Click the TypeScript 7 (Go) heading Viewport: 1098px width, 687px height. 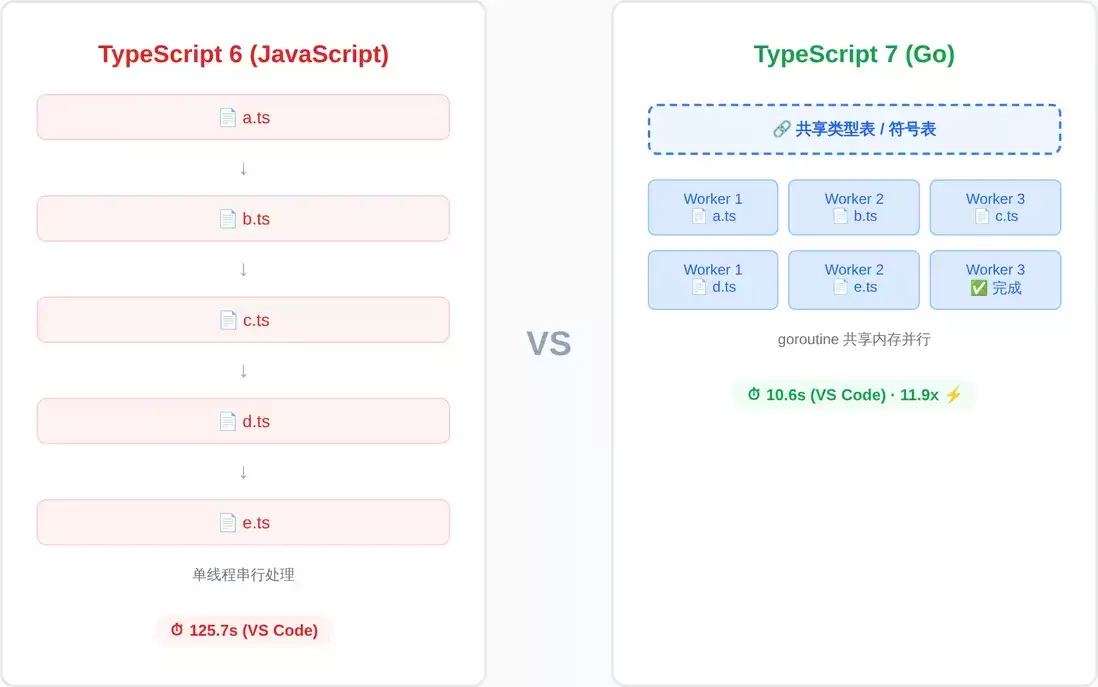[854, 55]
